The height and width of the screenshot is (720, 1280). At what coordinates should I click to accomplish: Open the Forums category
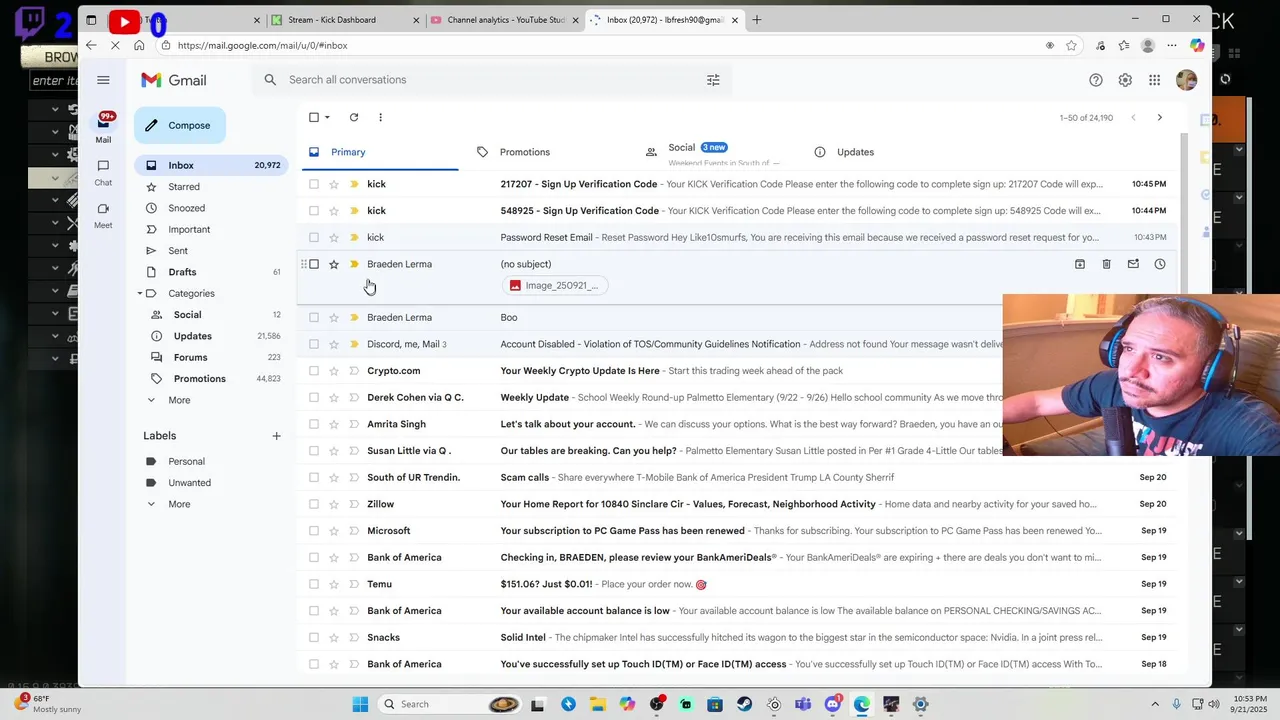click(x=190, y=357)
